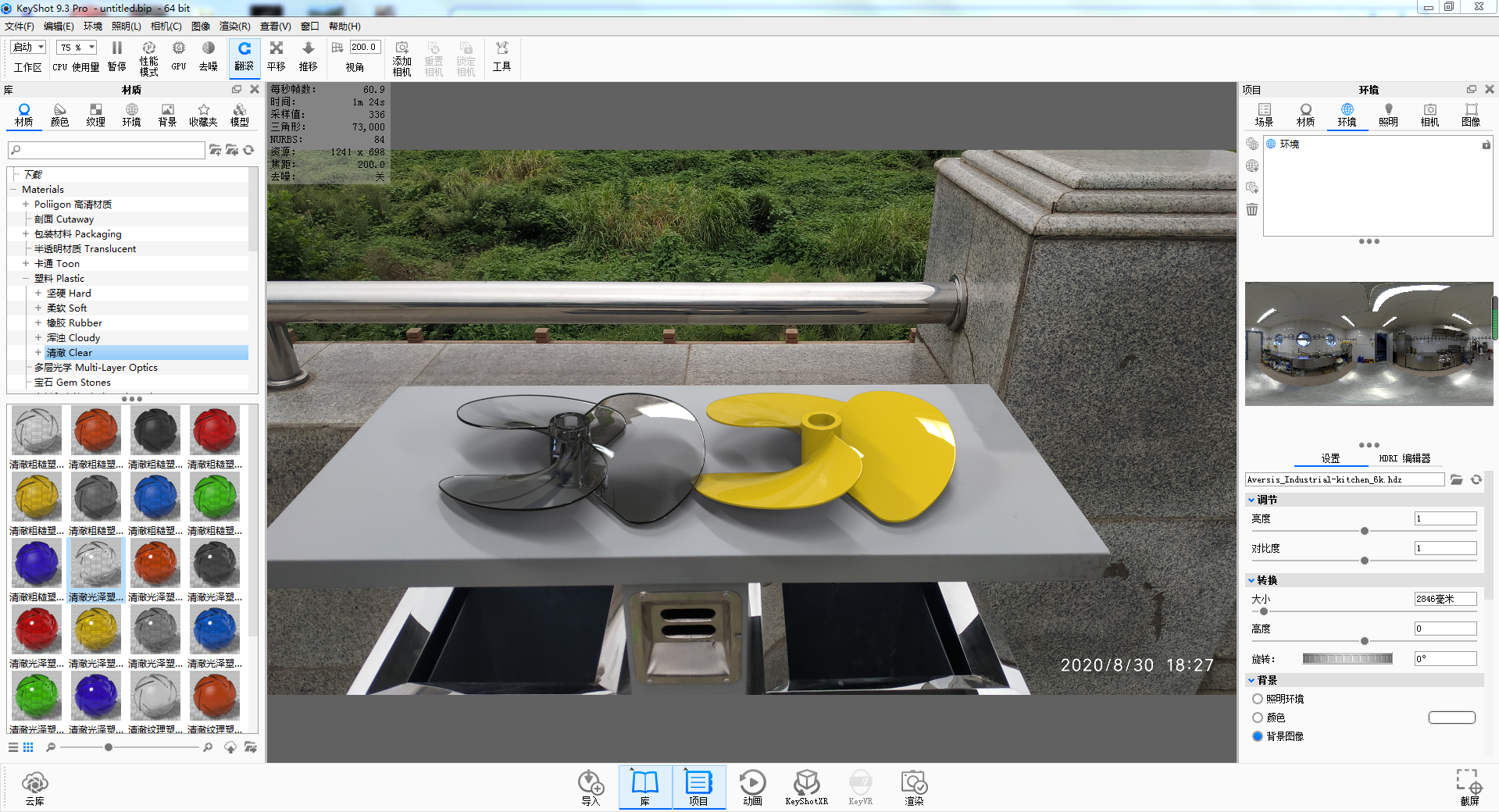Click the background 颜色 color swatch
This screenshot has height=812, width=1499.
coord(1452,718)
